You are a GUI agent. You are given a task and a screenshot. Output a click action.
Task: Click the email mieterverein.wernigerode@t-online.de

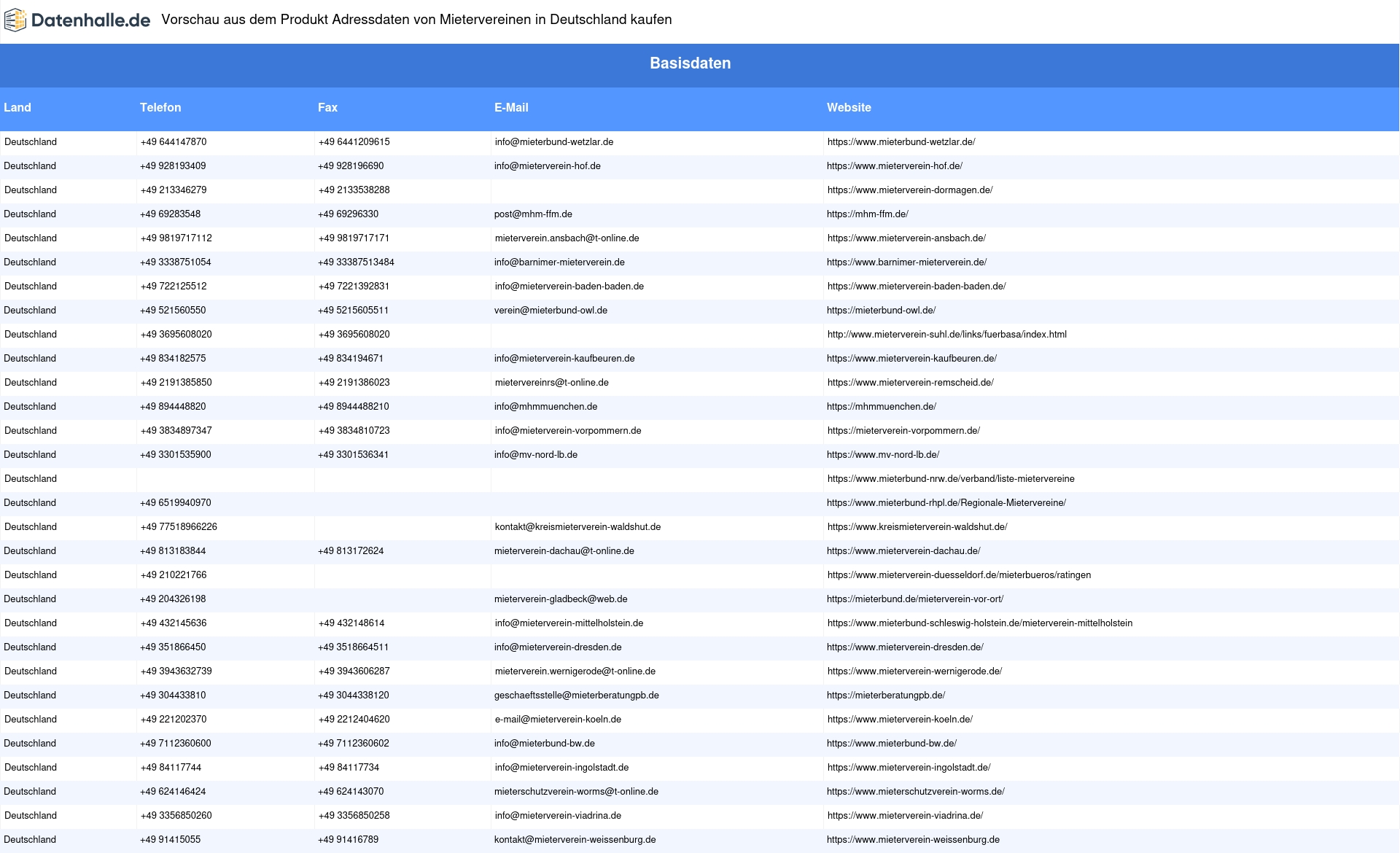coord(575,671)
